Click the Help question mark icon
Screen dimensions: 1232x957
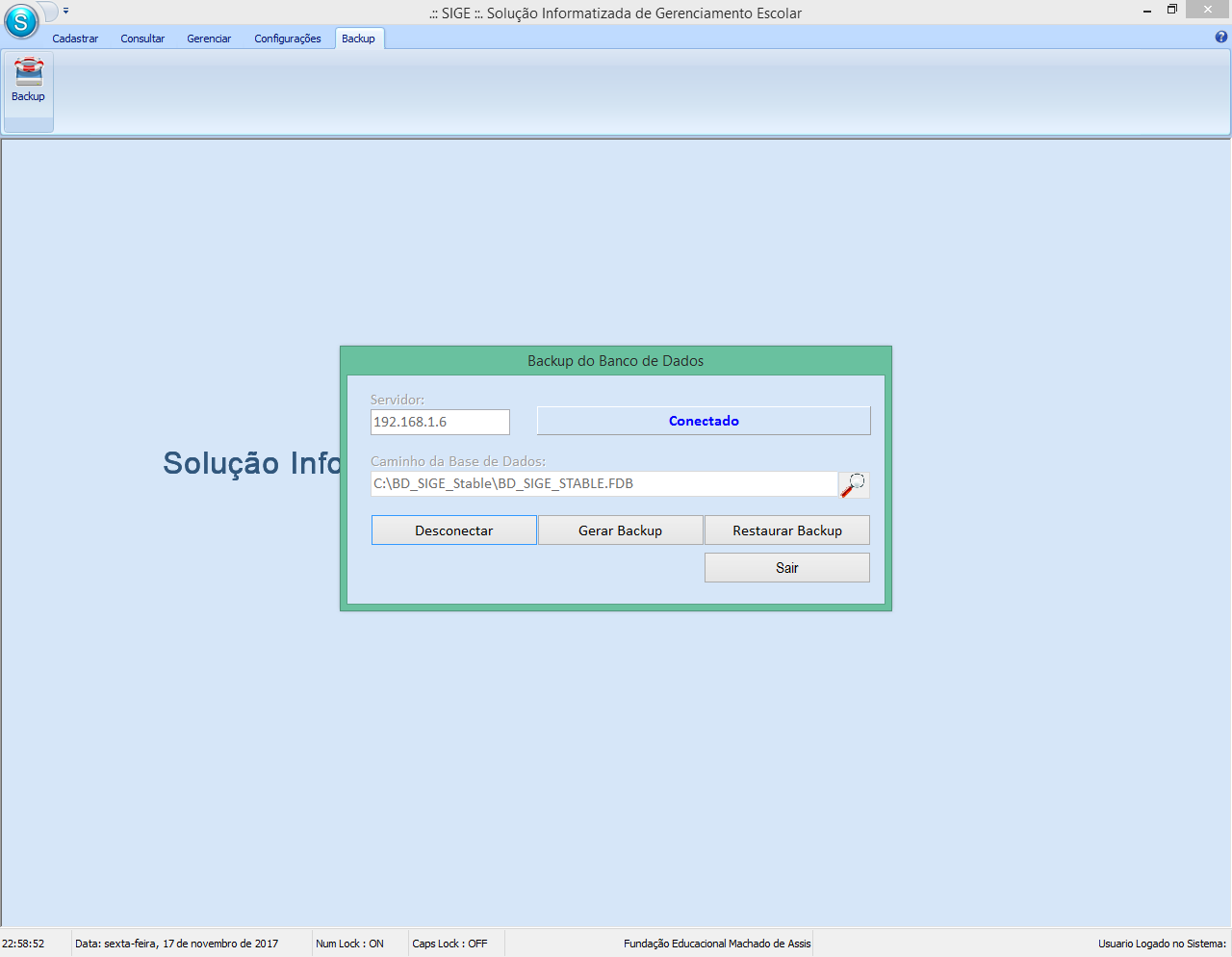(x=1220, y=39)
